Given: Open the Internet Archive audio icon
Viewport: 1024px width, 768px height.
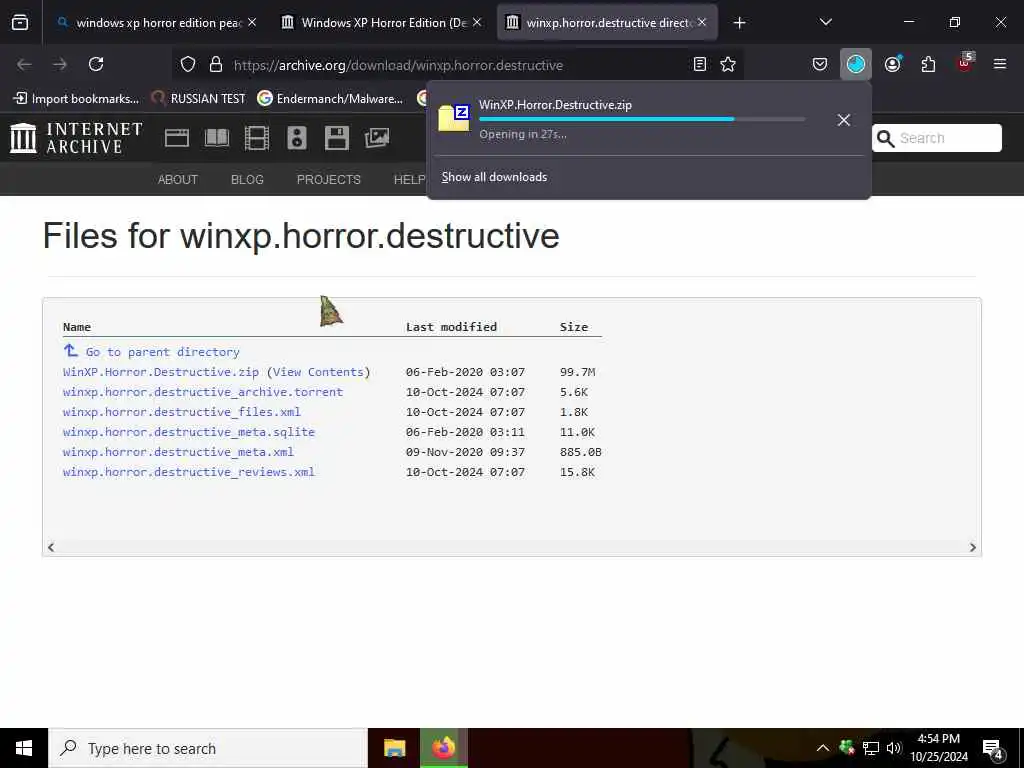Looking at the screenshot, I should click(296, 138).
